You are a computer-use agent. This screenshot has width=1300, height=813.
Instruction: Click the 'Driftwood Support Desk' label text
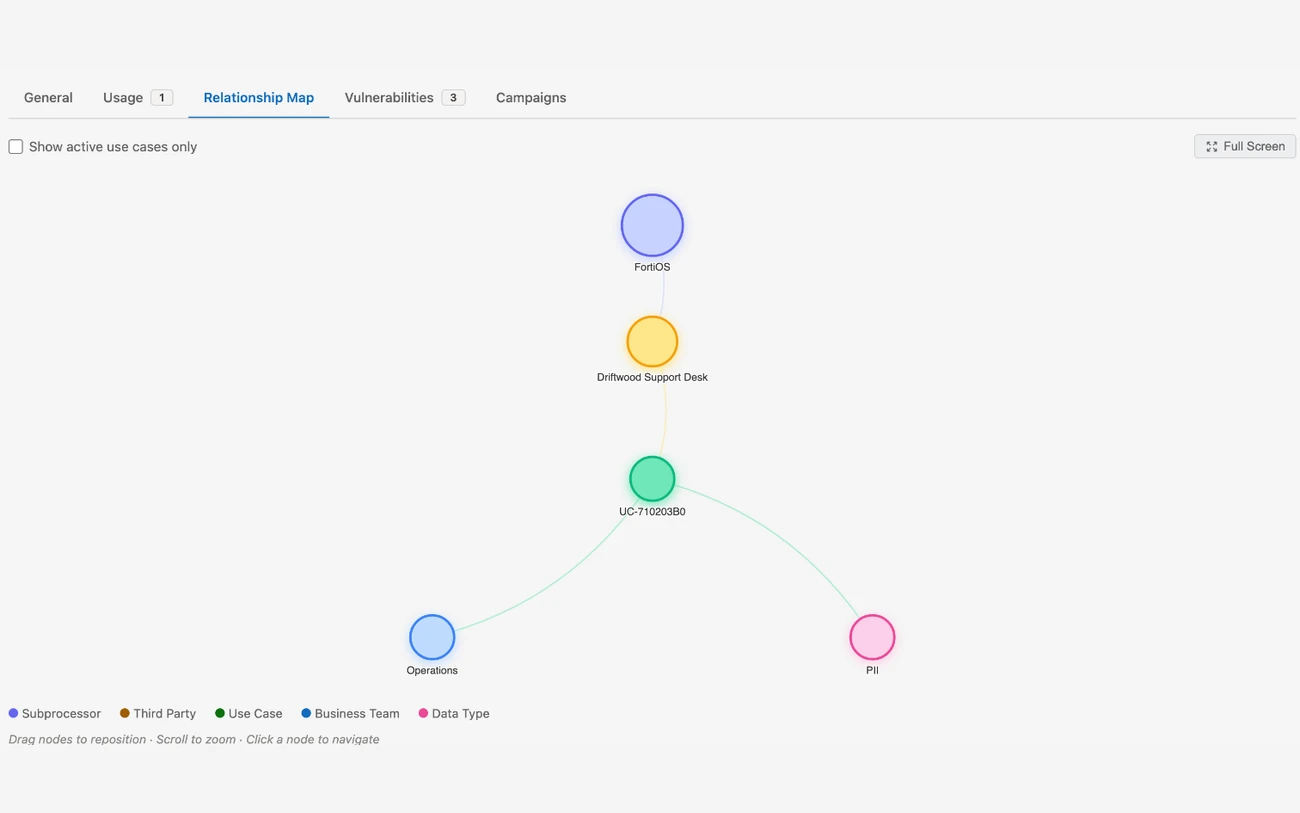coord(652,377)
